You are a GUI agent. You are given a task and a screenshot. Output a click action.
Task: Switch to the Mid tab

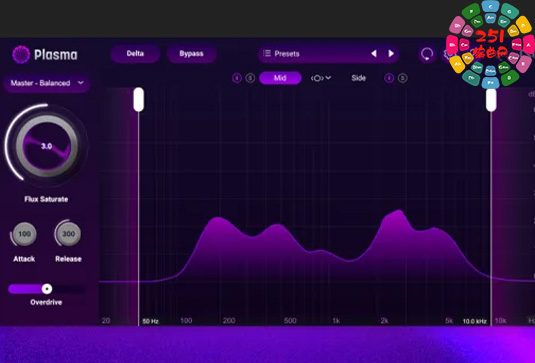pyautogui.click(x=280, y=78)
